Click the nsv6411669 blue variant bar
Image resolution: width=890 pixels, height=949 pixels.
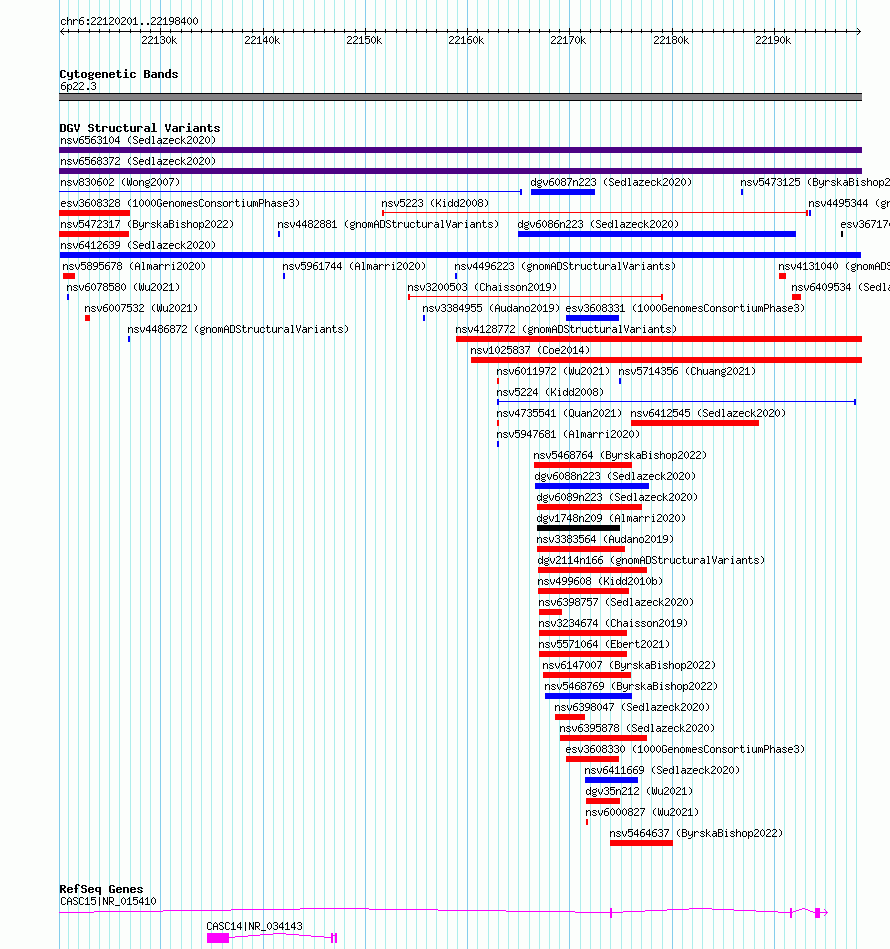[611, 780]
